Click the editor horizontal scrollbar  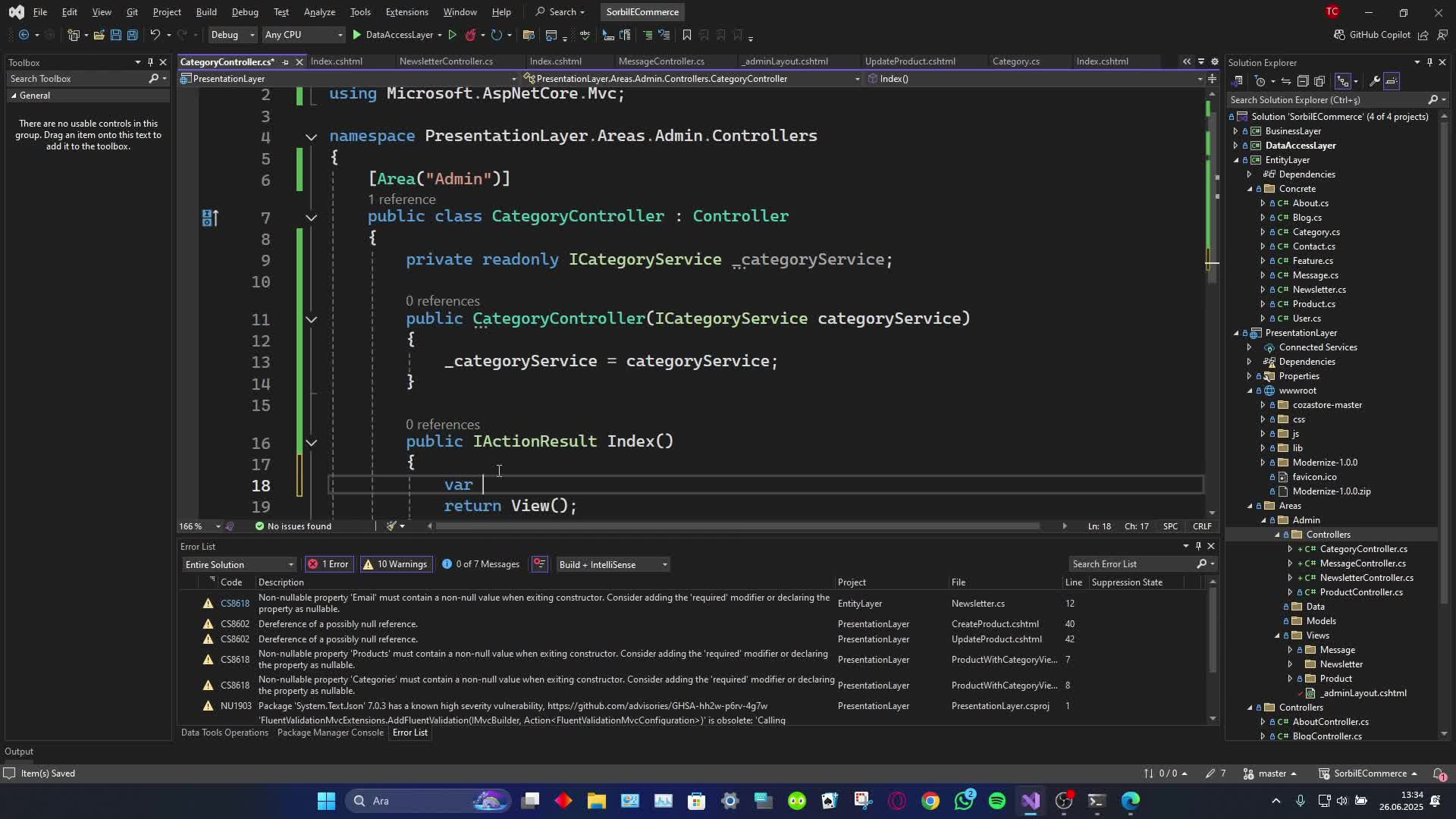point(737,526)
